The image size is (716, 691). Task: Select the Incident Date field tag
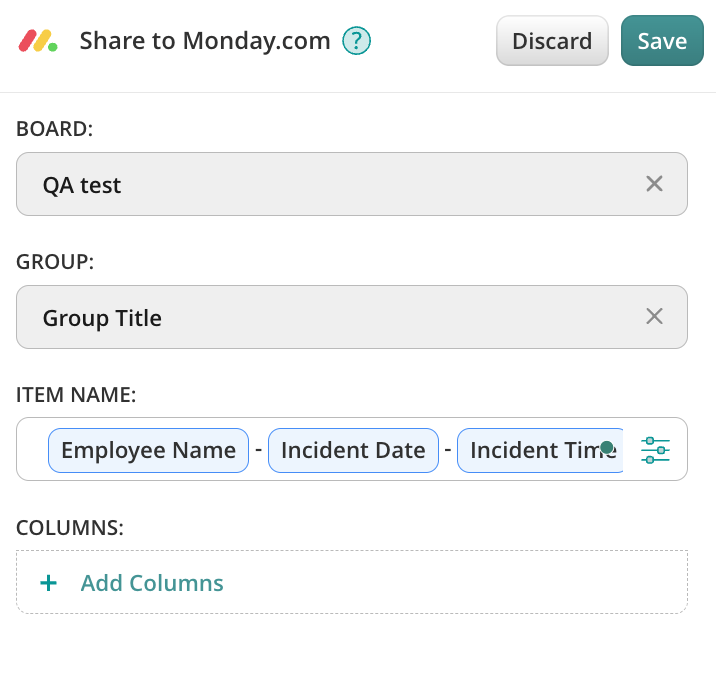[x=353, y=450]
